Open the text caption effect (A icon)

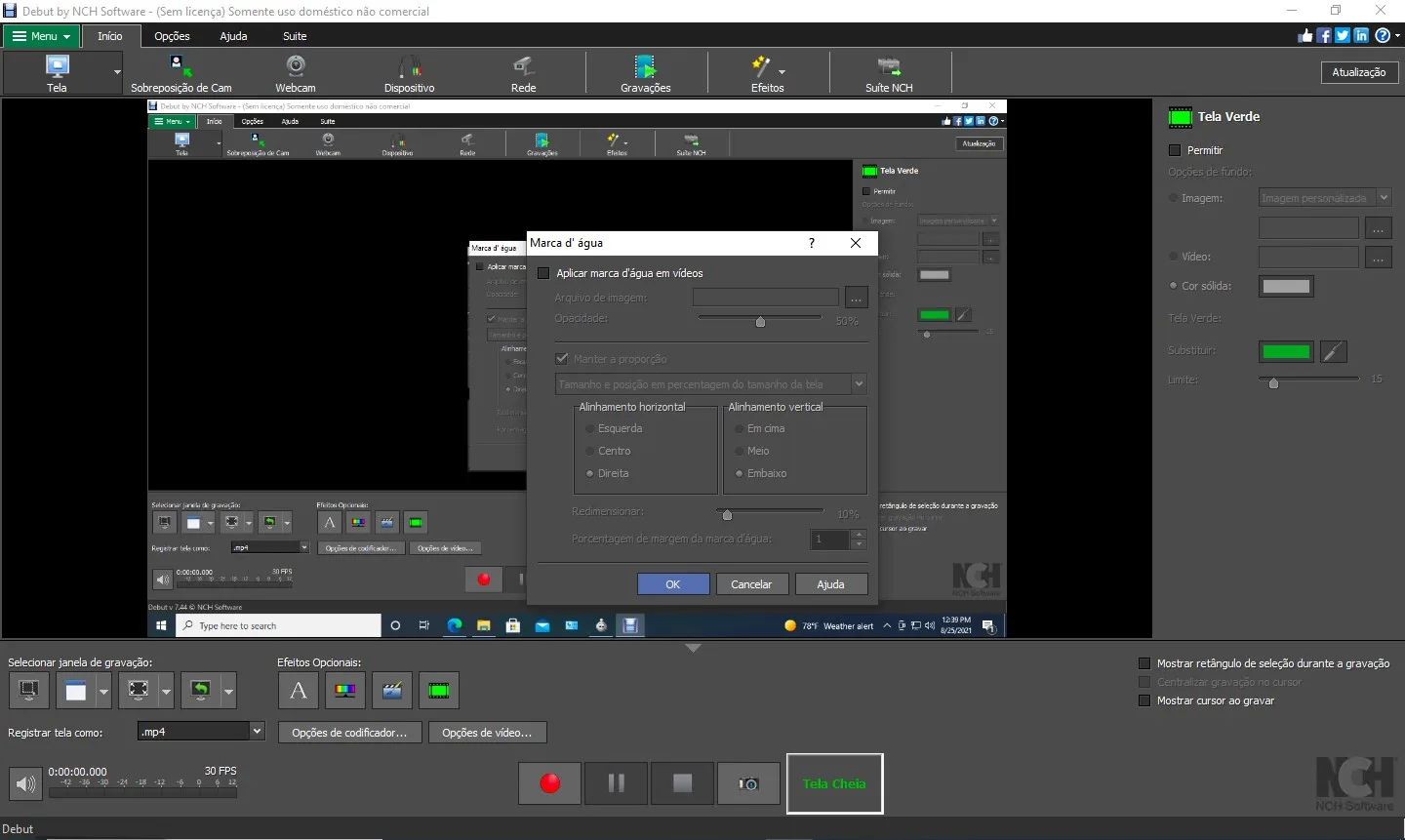[299, 691]
